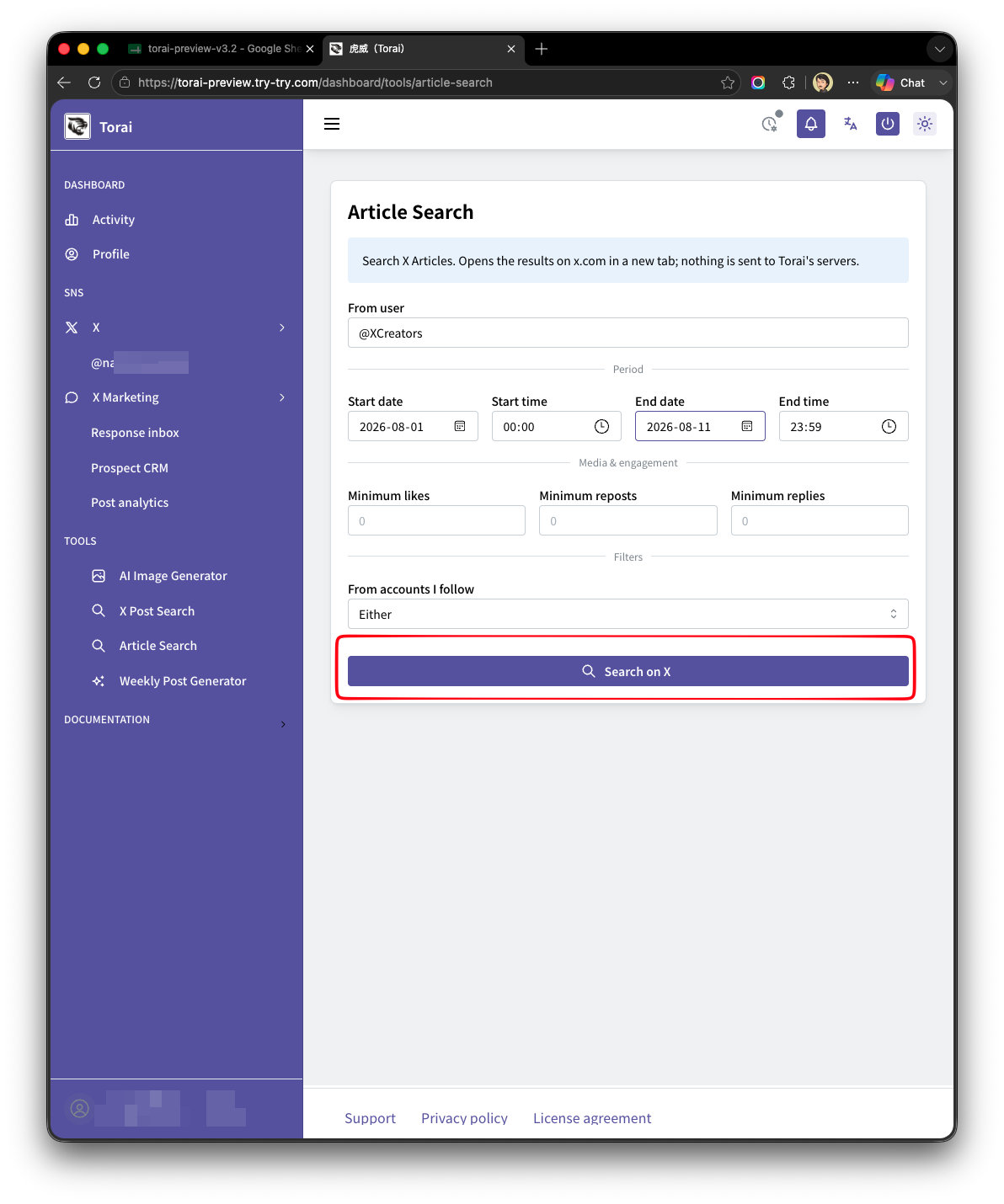
Task: View site information lock icon
Action: 125,83
